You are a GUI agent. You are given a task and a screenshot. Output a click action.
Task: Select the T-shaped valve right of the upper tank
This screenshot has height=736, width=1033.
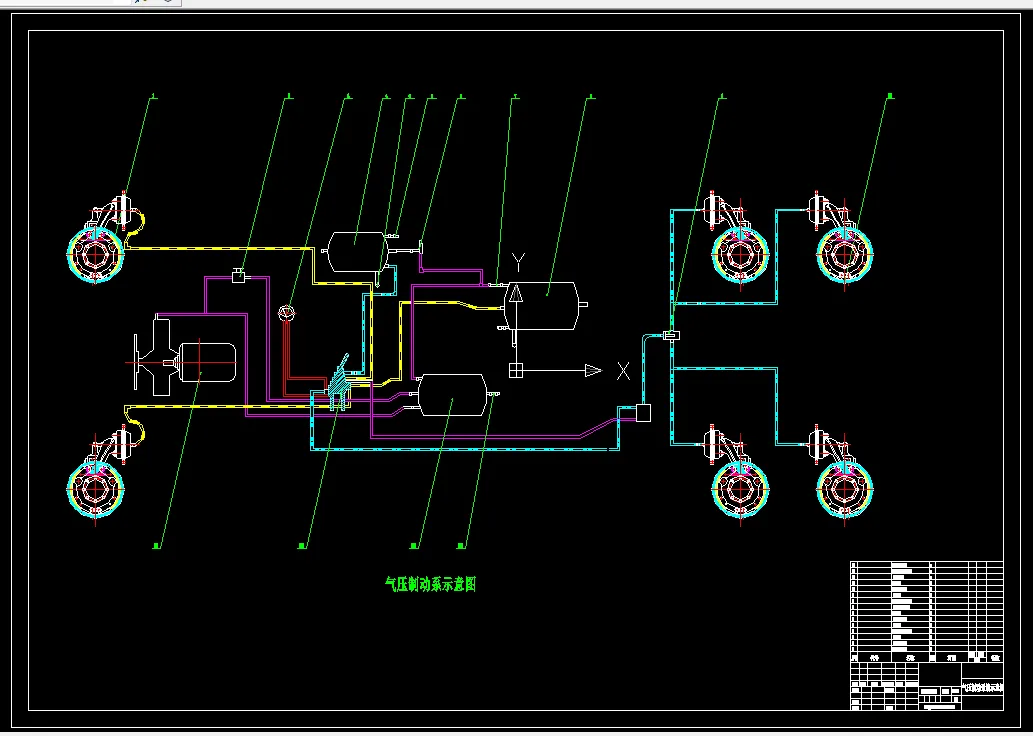click(x=420, y=248)
